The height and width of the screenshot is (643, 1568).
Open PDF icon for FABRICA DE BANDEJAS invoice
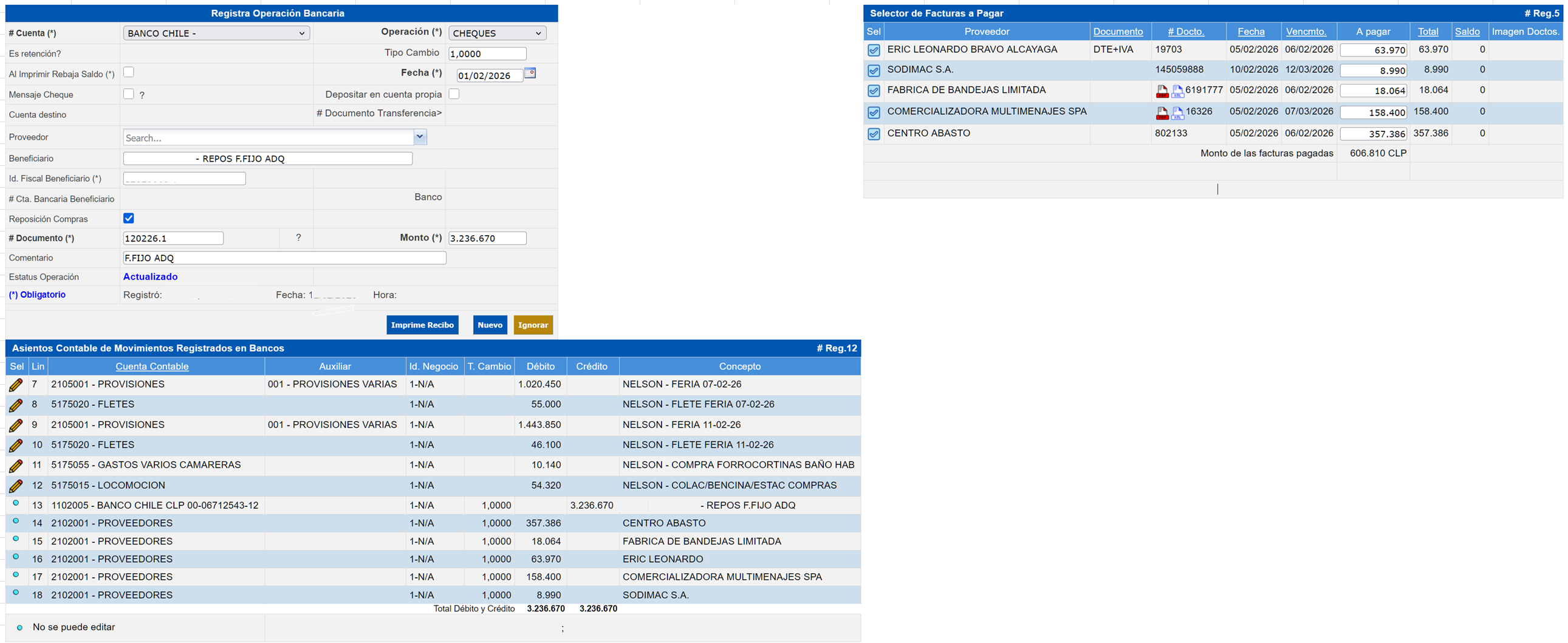(1162, 92)
